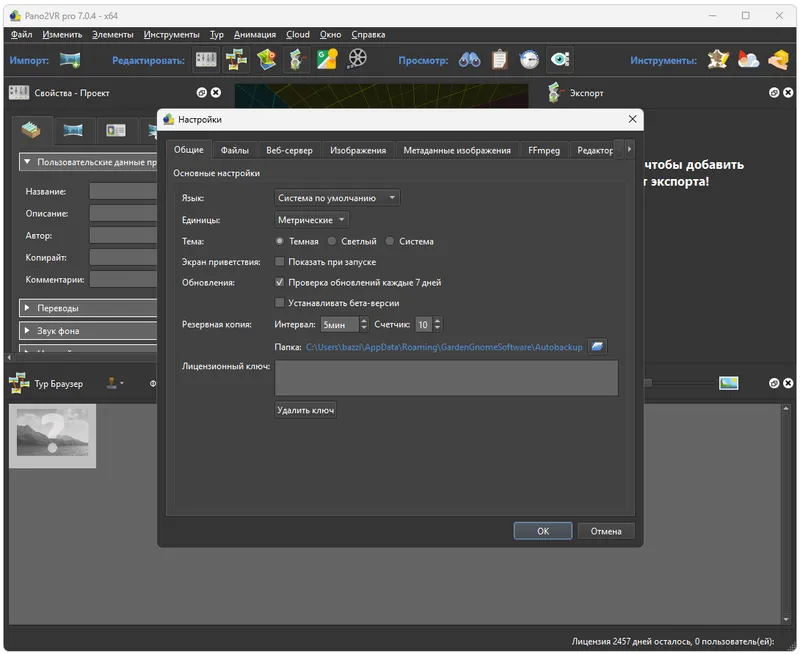
Task: Click the garden gnome Export icon in the toolbar
Action: [296, 60]
